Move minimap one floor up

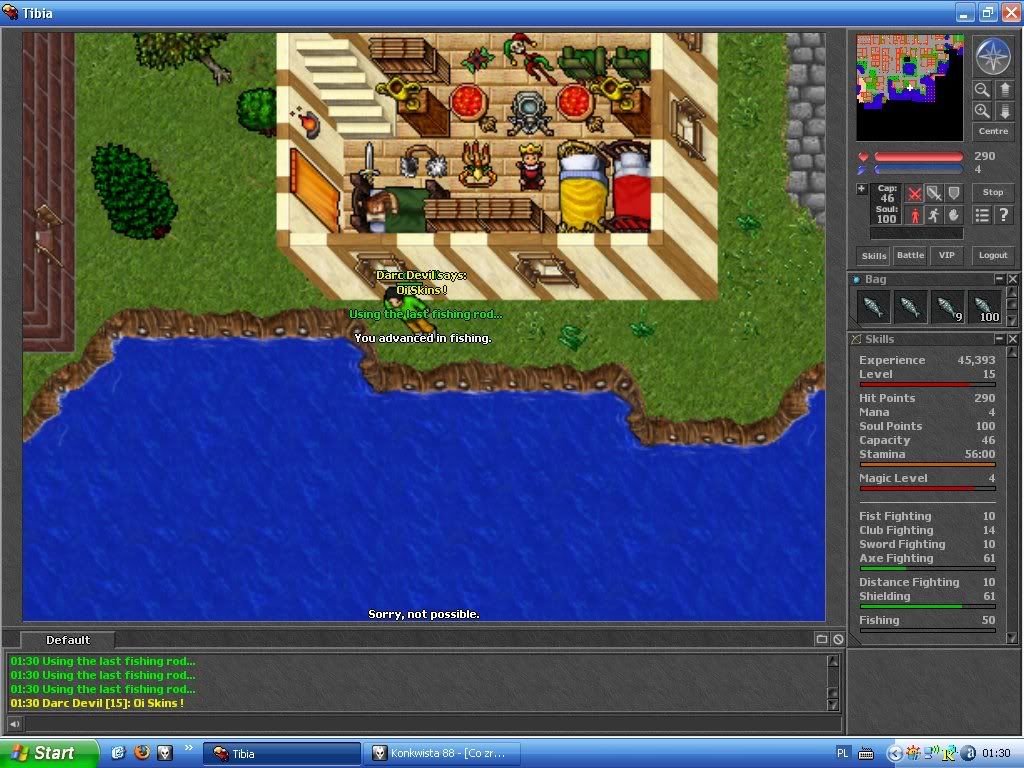[x=1004, y=89]
